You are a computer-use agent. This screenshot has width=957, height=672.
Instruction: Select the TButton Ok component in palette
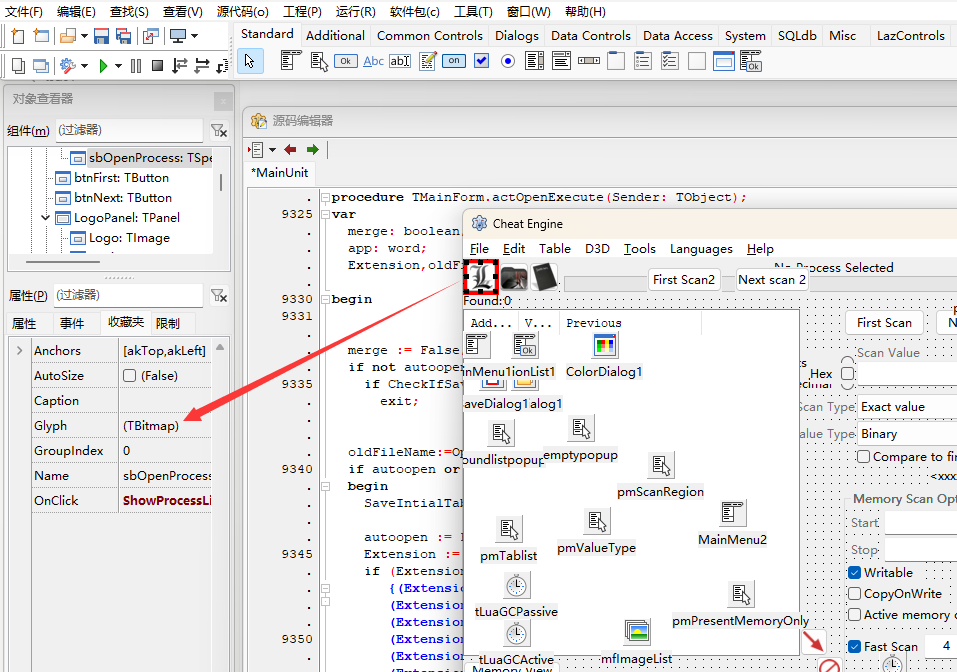[x=345, y=61]
